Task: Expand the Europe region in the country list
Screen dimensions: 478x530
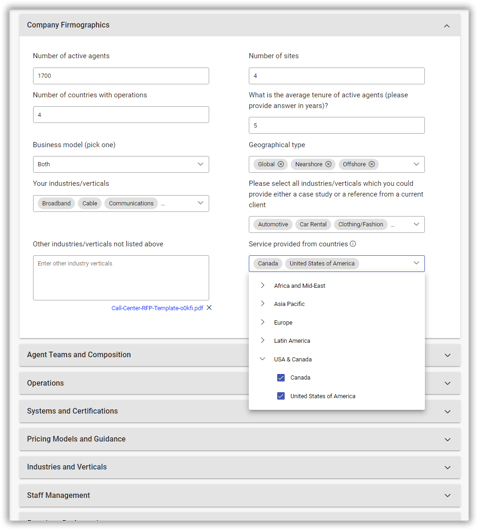Action: [x=262, y=322]
